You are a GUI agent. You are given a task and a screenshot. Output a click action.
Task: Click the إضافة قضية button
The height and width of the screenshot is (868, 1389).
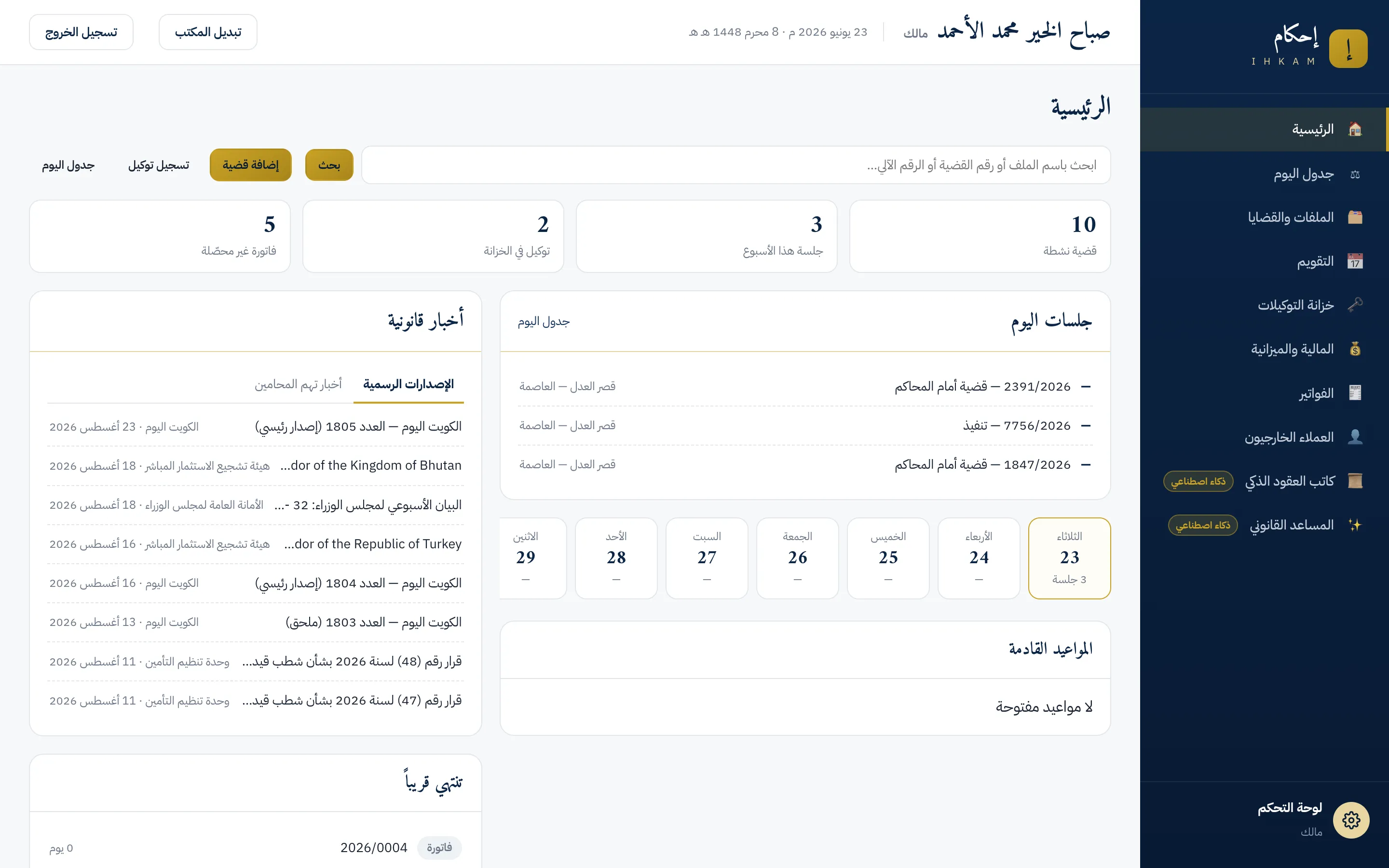click(x=250, y=165)
